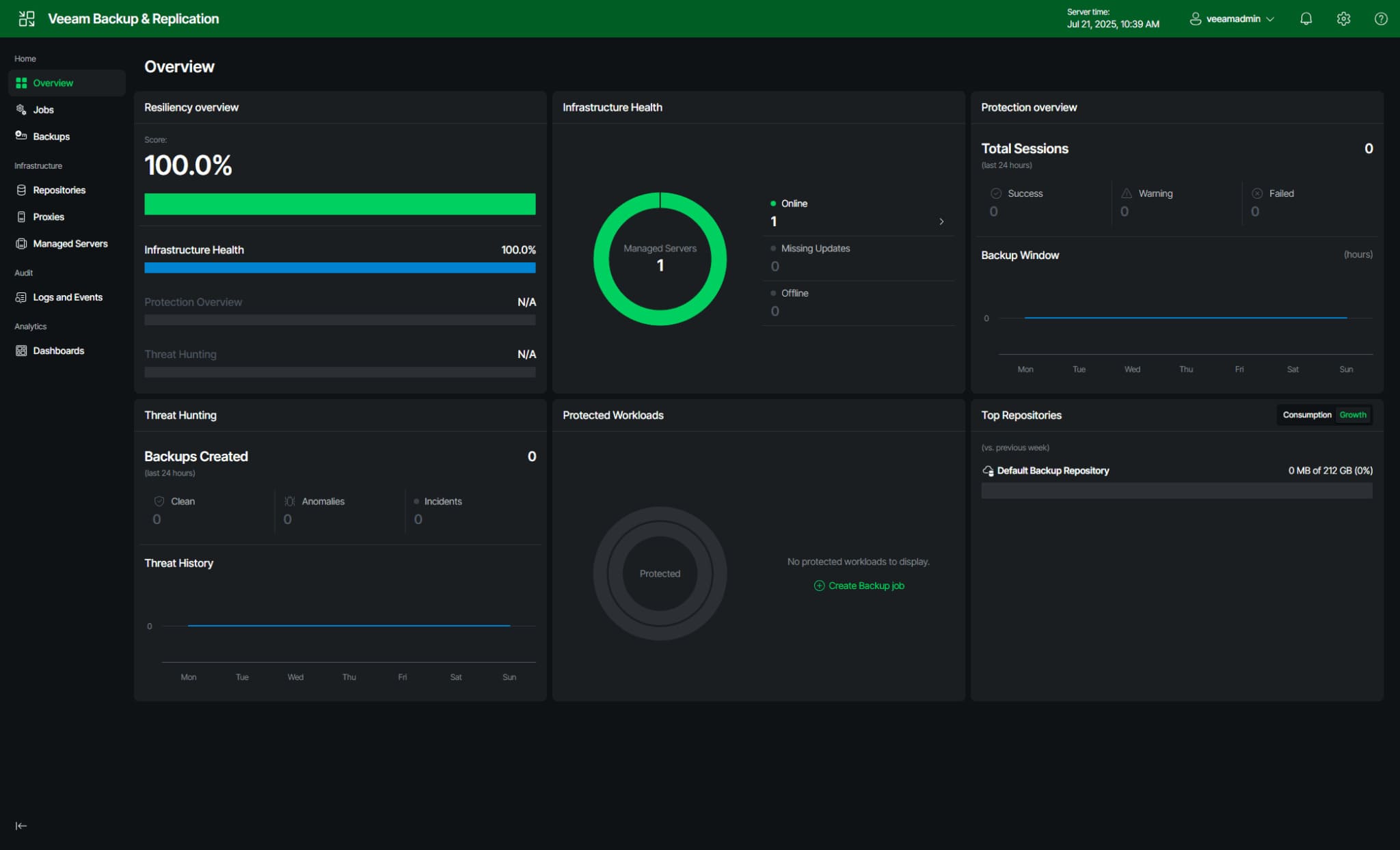
Task: Click the help question mark icon
Action: tap(1381, 19)
